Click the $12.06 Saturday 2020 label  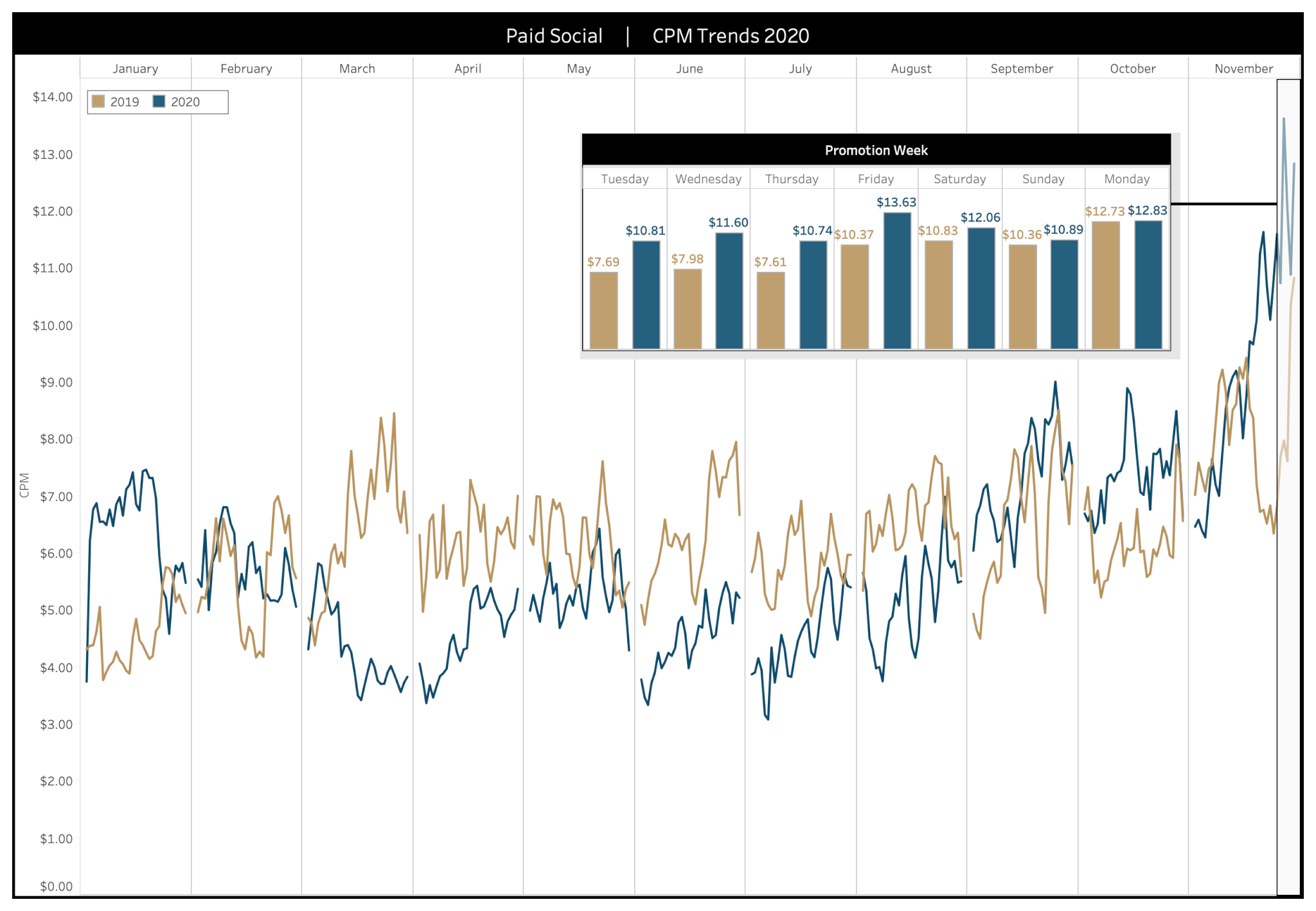[x=981, y=218]
